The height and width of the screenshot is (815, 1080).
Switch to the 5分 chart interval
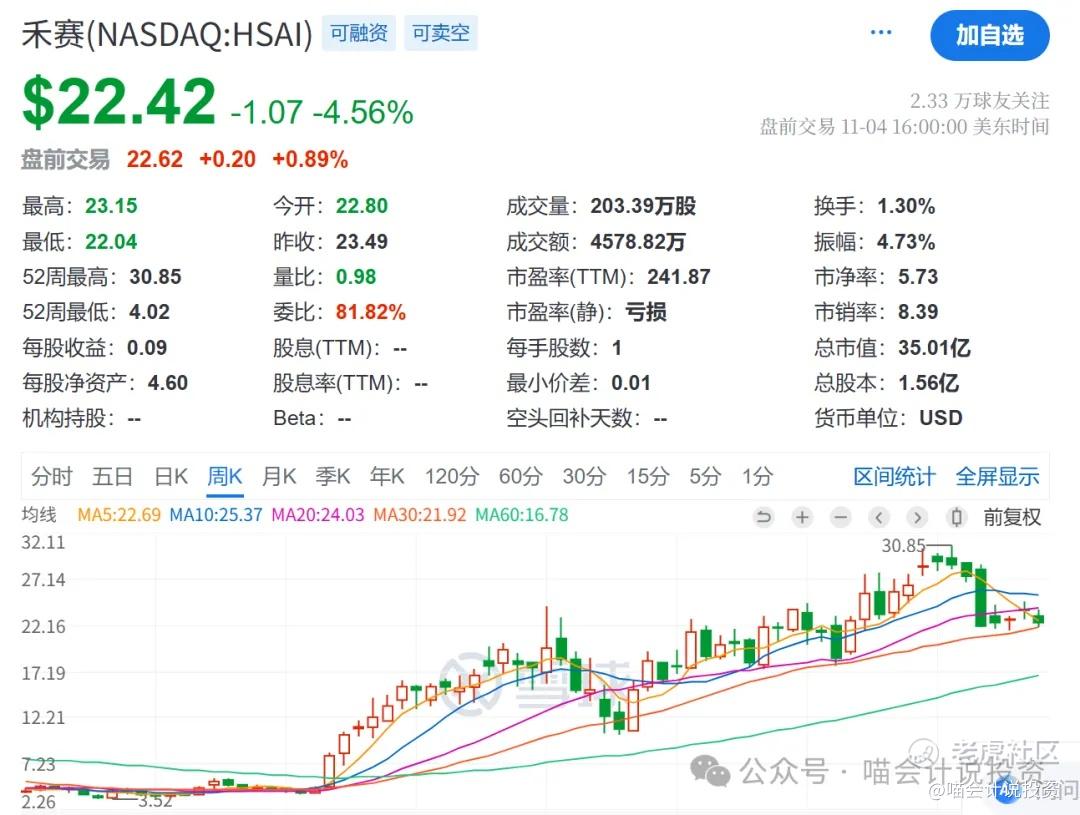tap(705, 476)
